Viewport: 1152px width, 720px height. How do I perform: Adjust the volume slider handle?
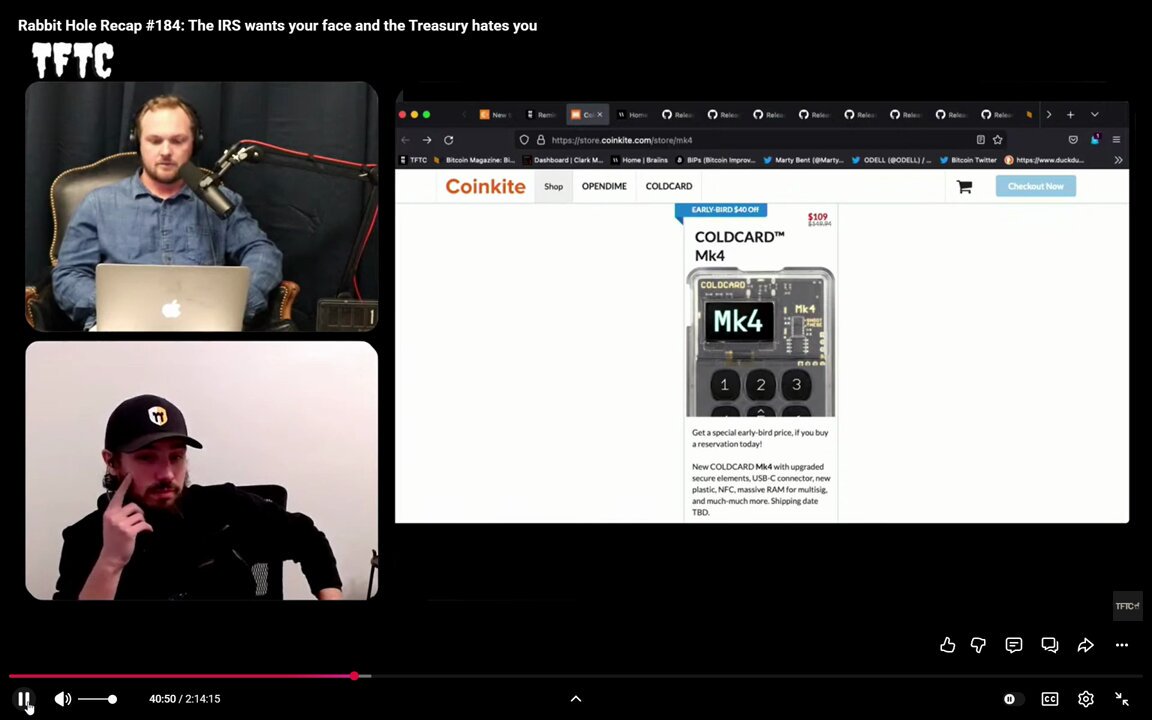click(112, 699)
